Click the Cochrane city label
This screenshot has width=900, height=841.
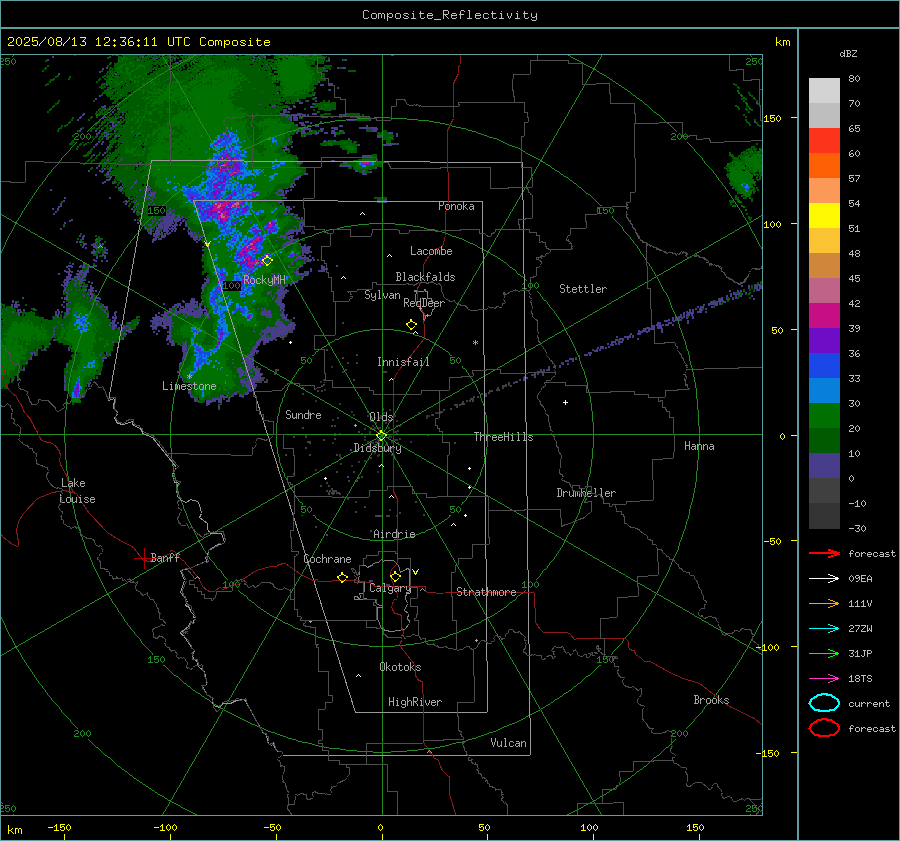coord(327,559)
